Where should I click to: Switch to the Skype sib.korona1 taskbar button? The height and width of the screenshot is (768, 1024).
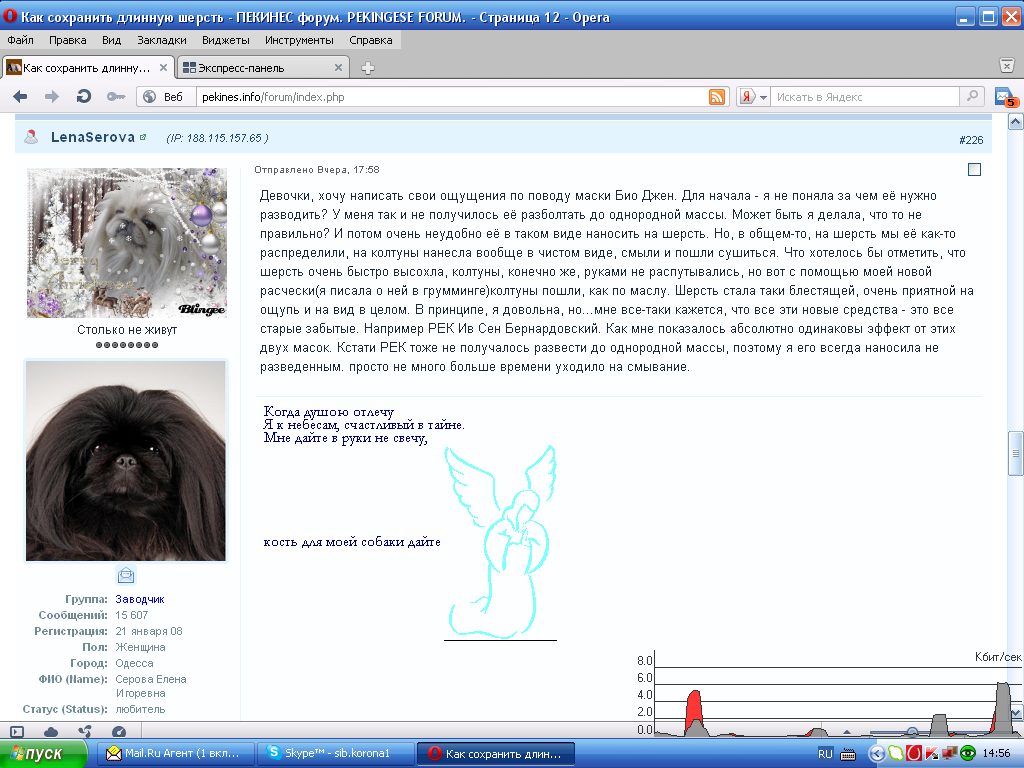point(335,754)
